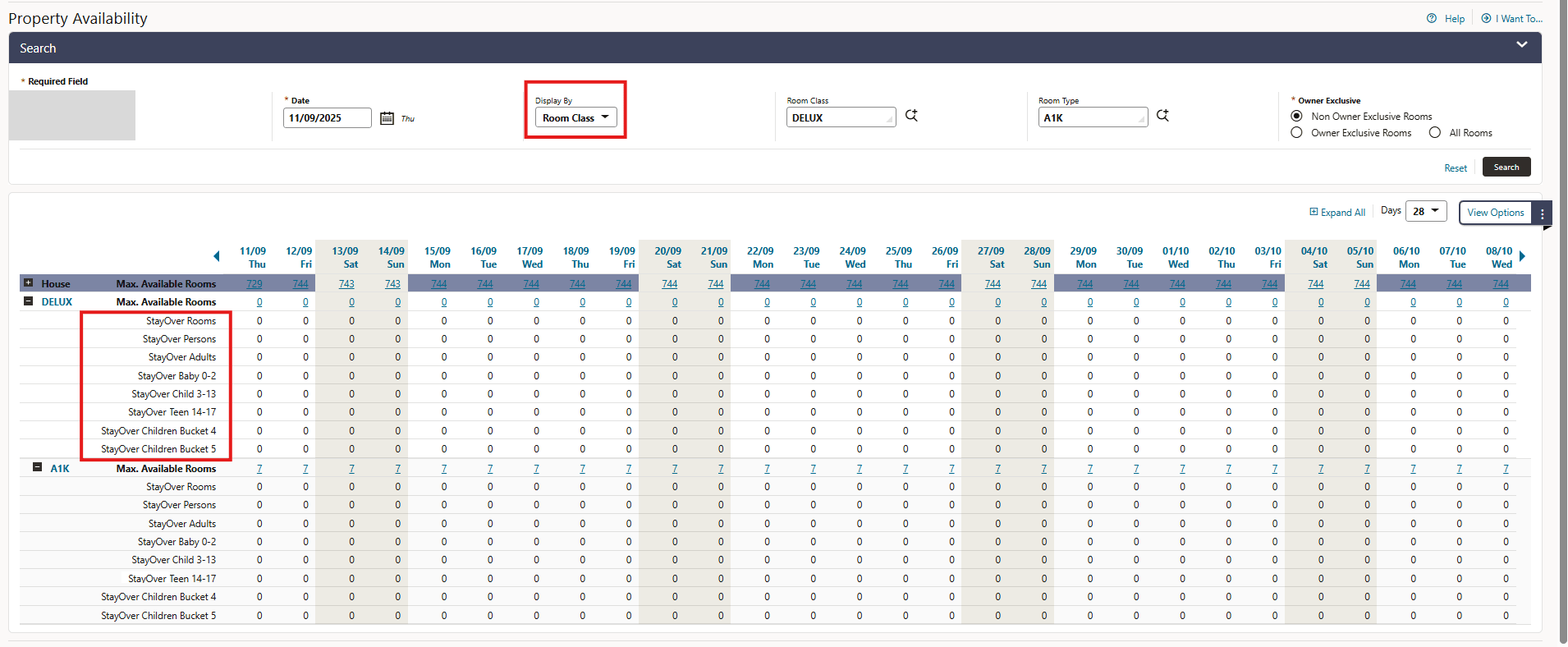Click the Room Type A1K input field
This screenshot has height=647, width=1568.
coord(1093,118)
